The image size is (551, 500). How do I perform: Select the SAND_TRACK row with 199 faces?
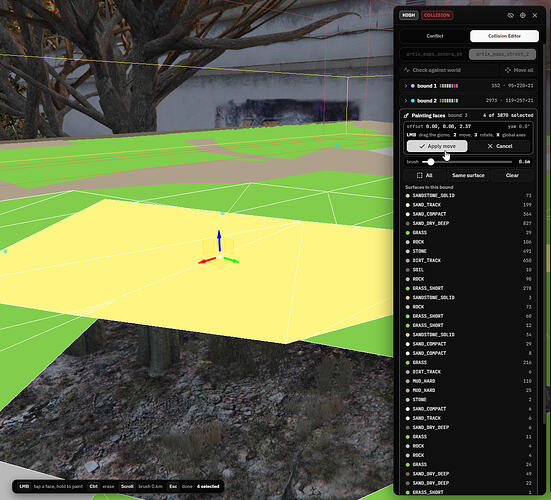468,205
